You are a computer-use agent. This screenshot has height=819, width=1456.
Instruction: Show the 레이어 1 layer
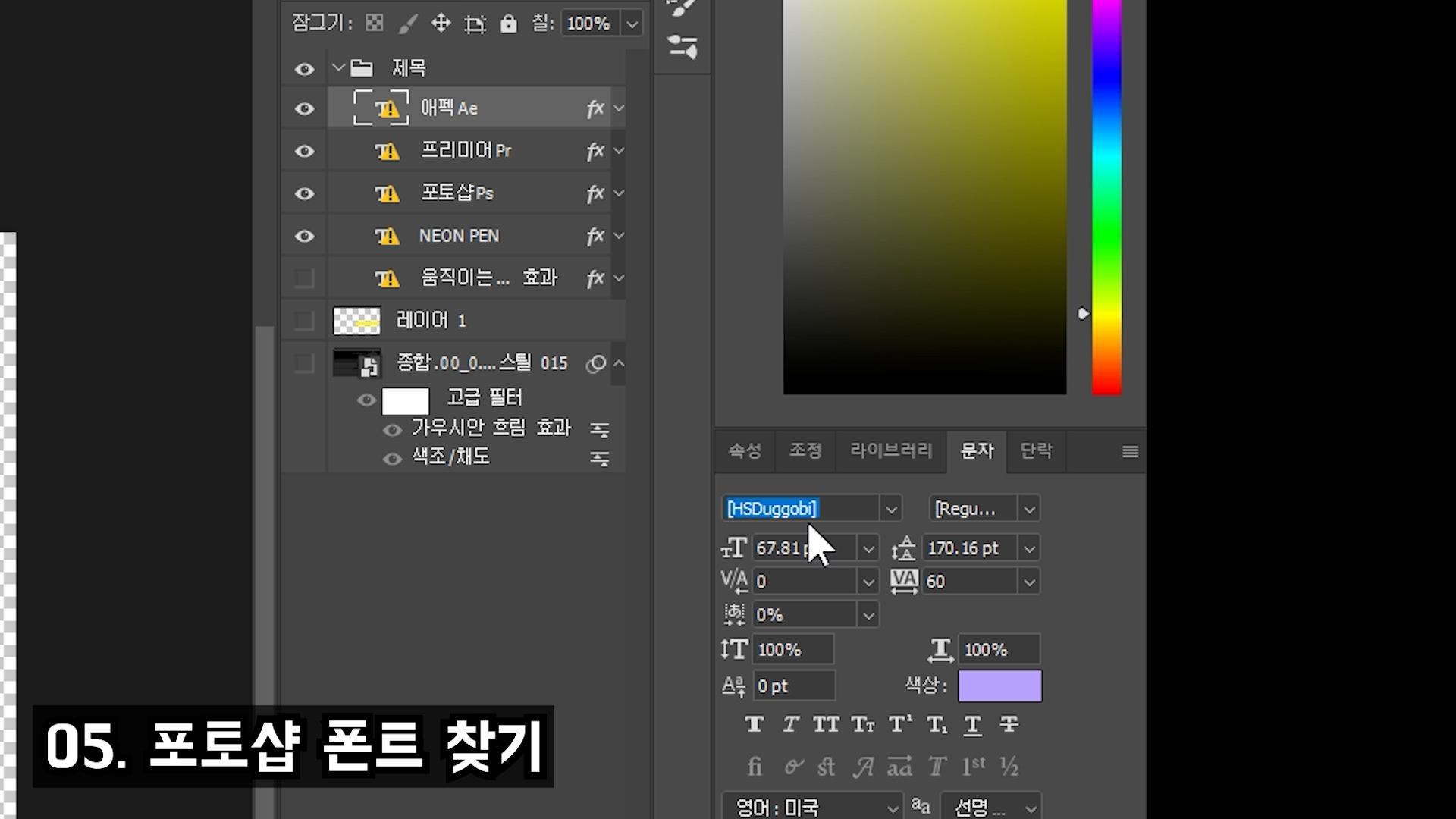(x=304, y=321)
